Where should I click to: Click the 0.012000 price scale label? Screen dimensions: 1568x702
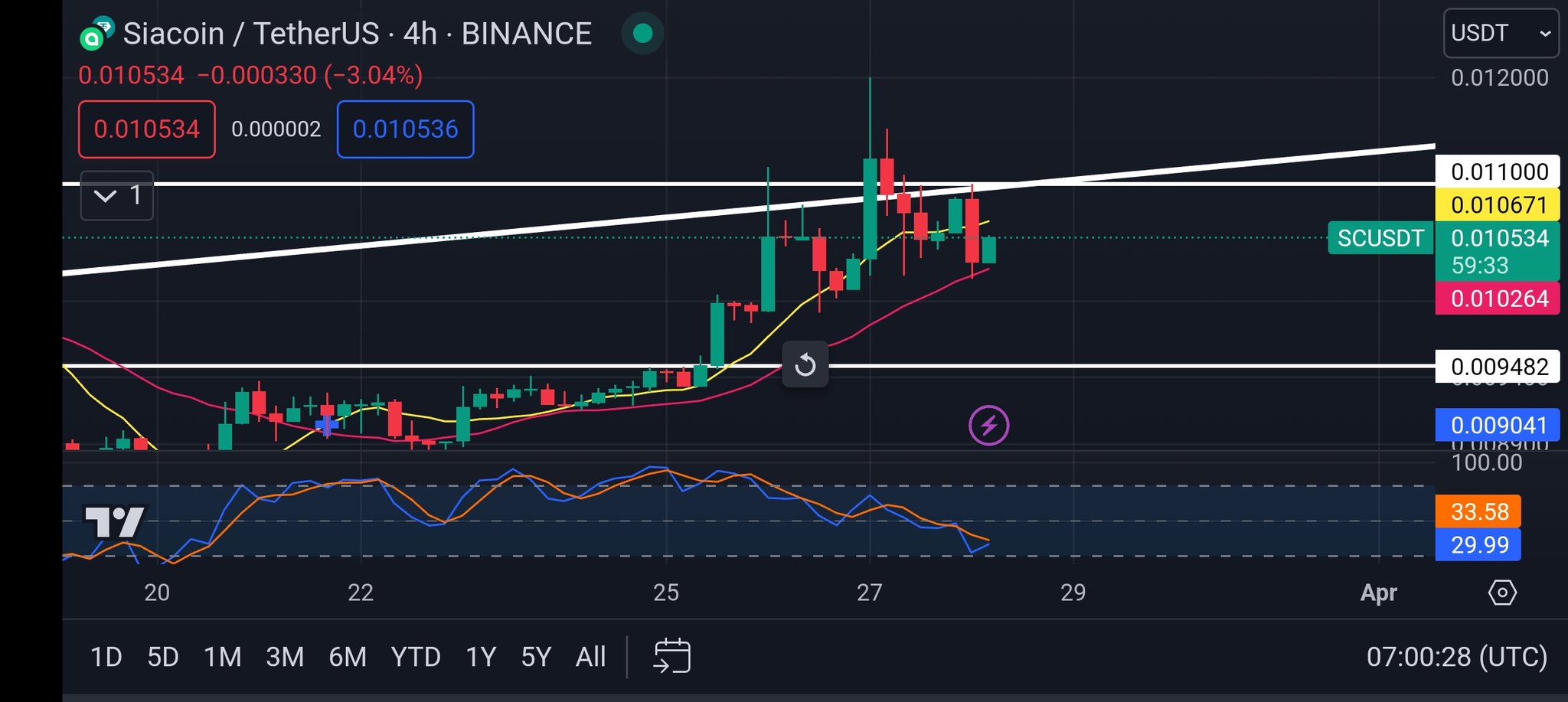(1499, 77)
